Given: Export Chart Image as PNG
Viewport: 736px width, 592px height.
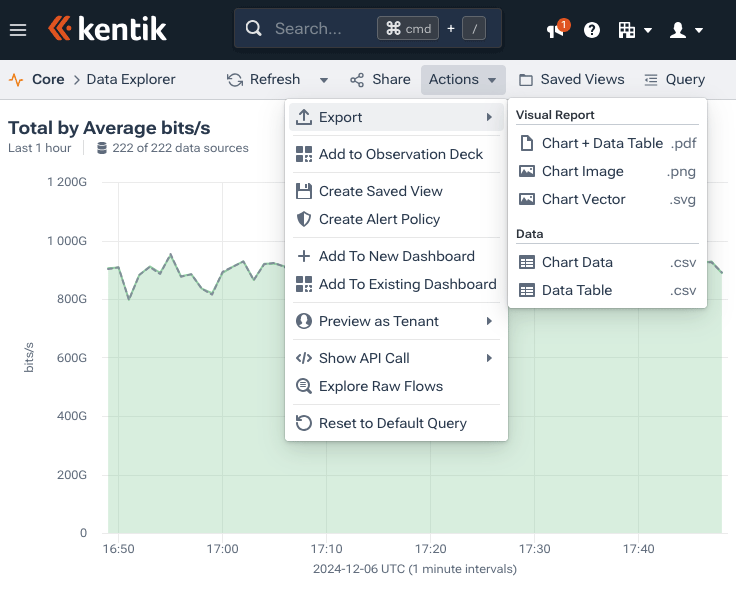Looking at the screenshot, I should pyautogui.click(x=582, y=171).
